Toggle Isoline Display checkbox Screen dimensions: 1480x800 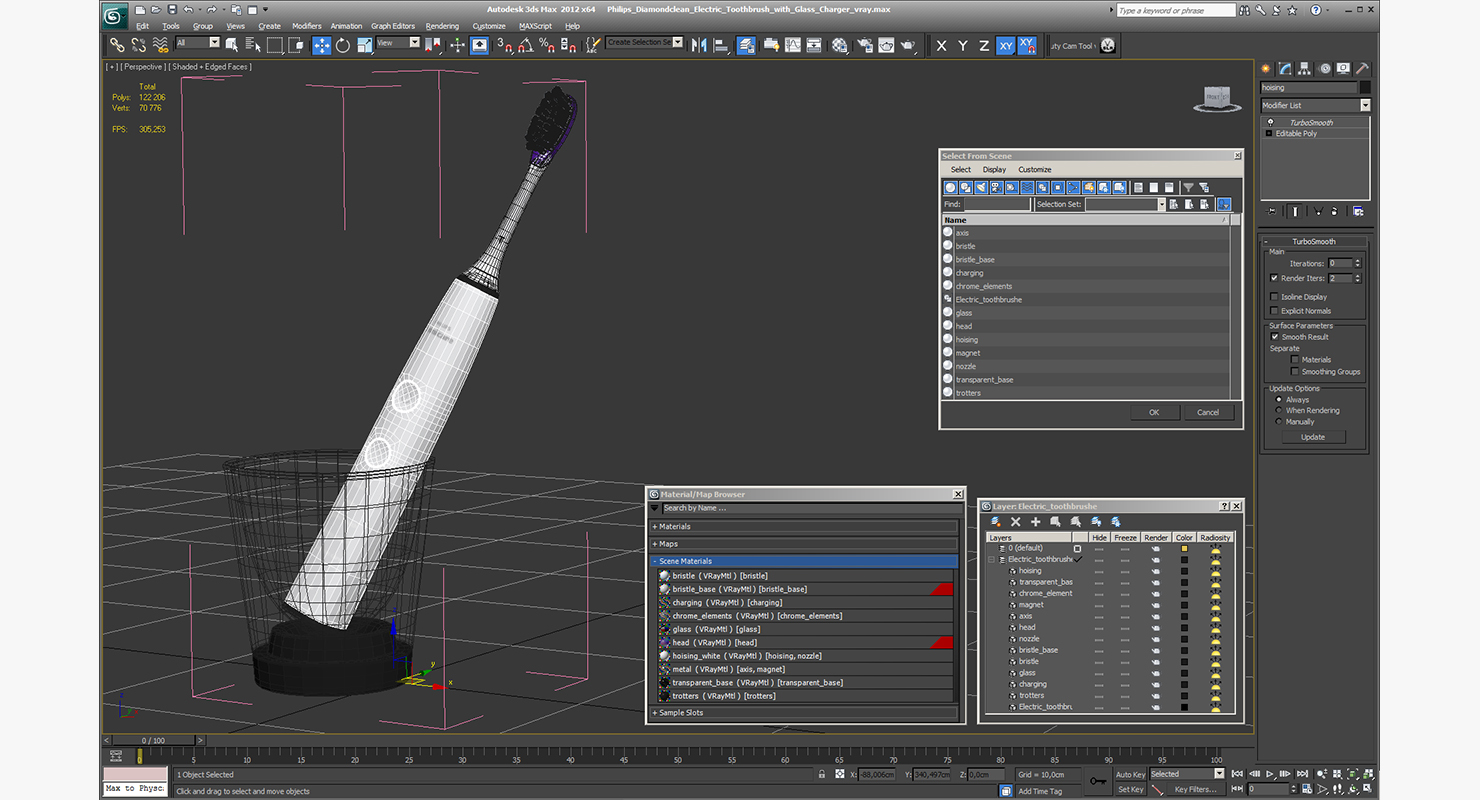coord(1274,297)
